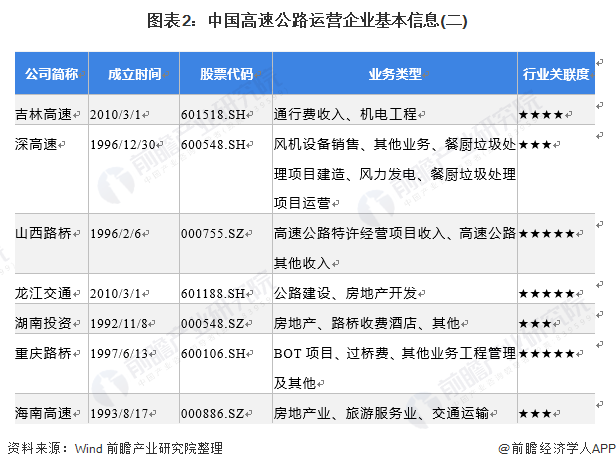Select stock code 600106.SH cell
Screen dimensions: 616x469
tap(214, 353)
